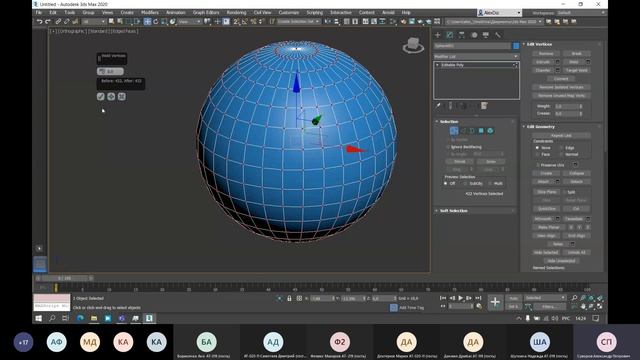Set Preview Selection to Off
This screenshot has width=640, height=360.
click(445, 184)
